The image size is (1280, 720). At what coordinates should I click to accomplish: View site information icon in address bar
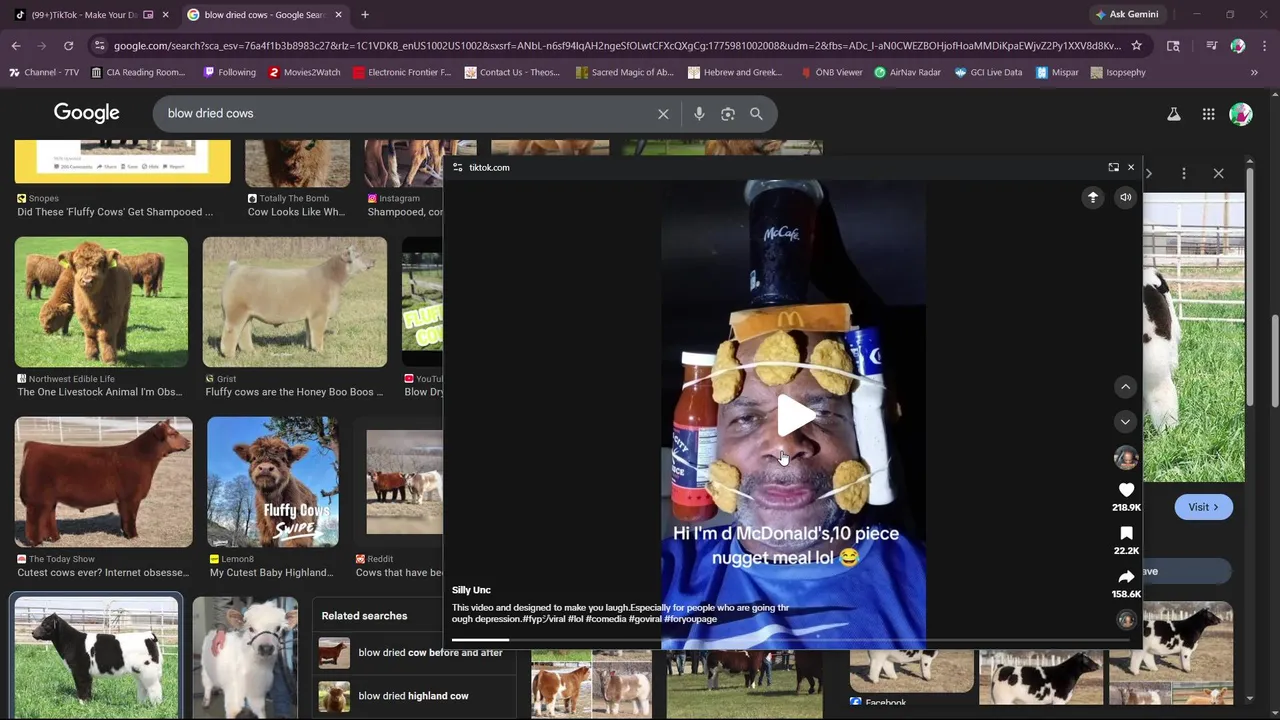pos(98,46)
